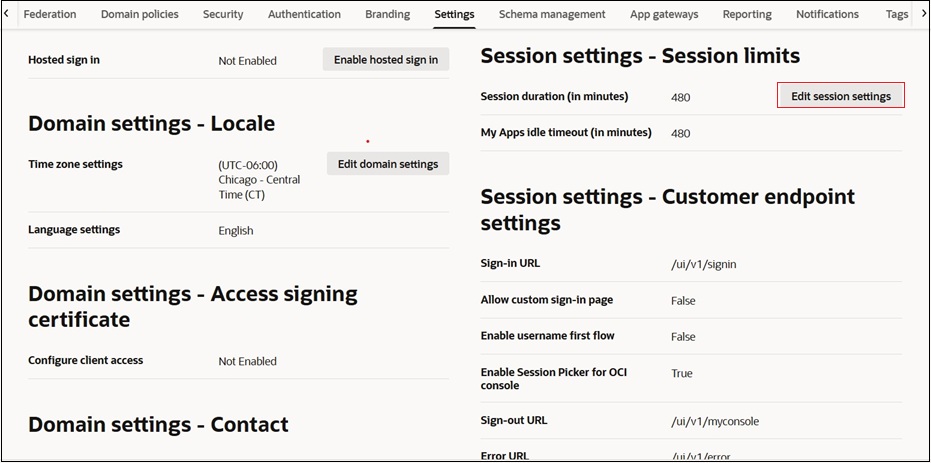
Task: Click the Sign-in URL value
Action: (704, 264)
